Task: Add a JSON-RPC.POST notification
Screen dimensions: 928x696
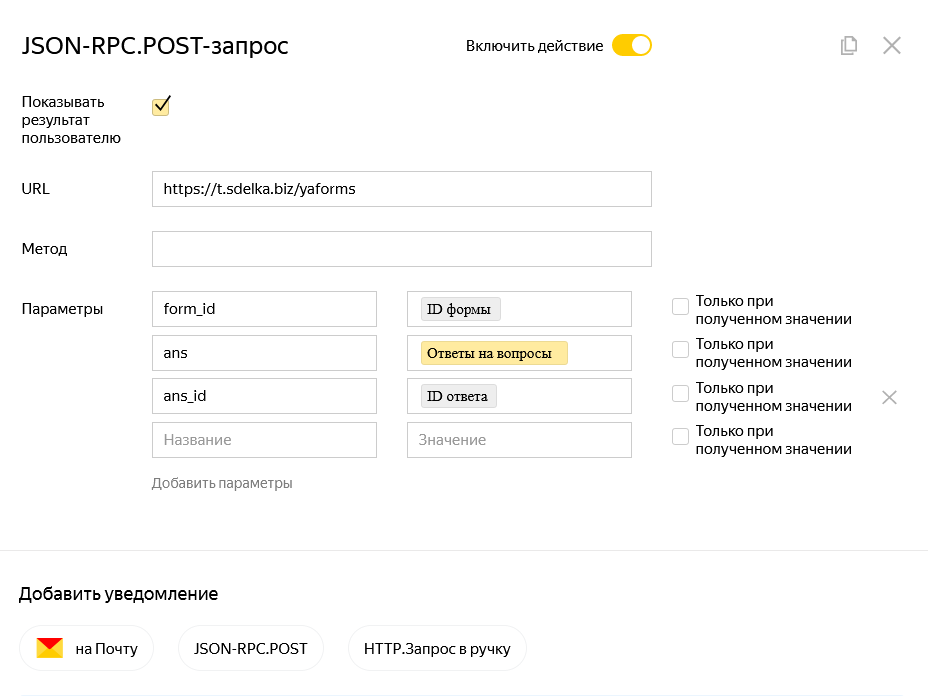Action: tap(250, 648)
